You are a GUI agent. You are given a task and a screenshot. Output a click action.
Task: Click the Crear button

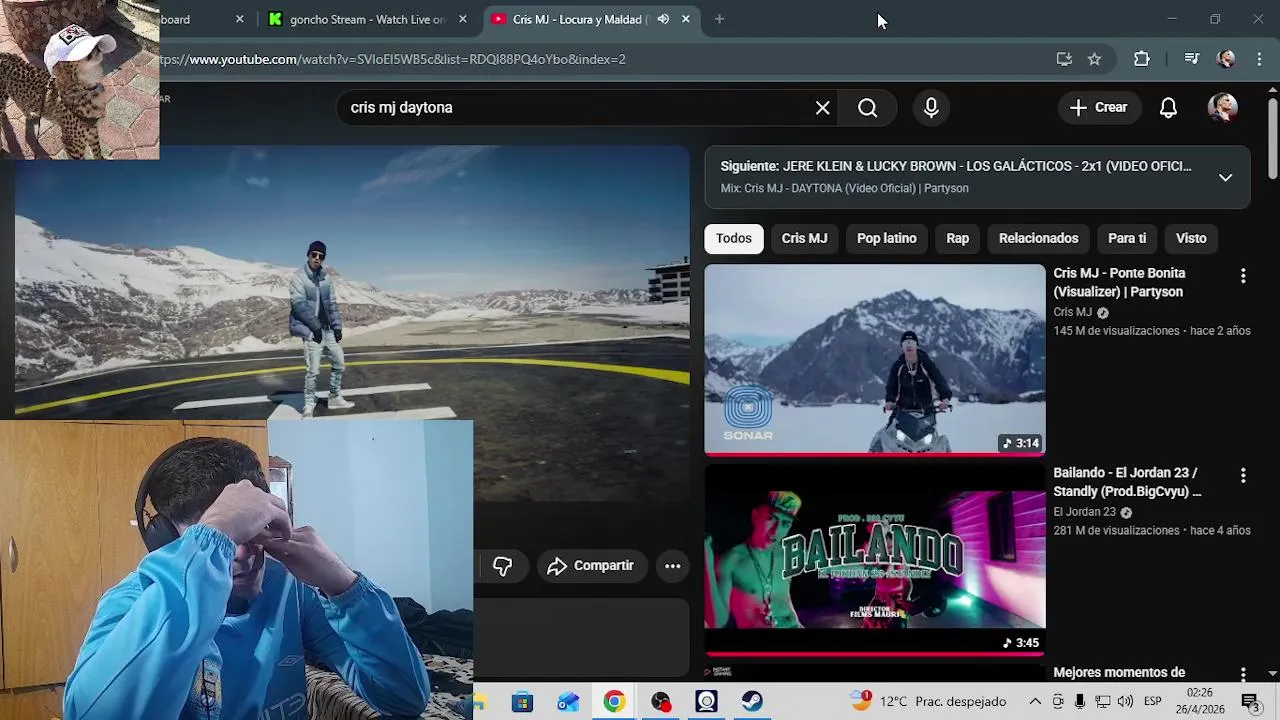pyautogui.click(x=1098, y=108)
